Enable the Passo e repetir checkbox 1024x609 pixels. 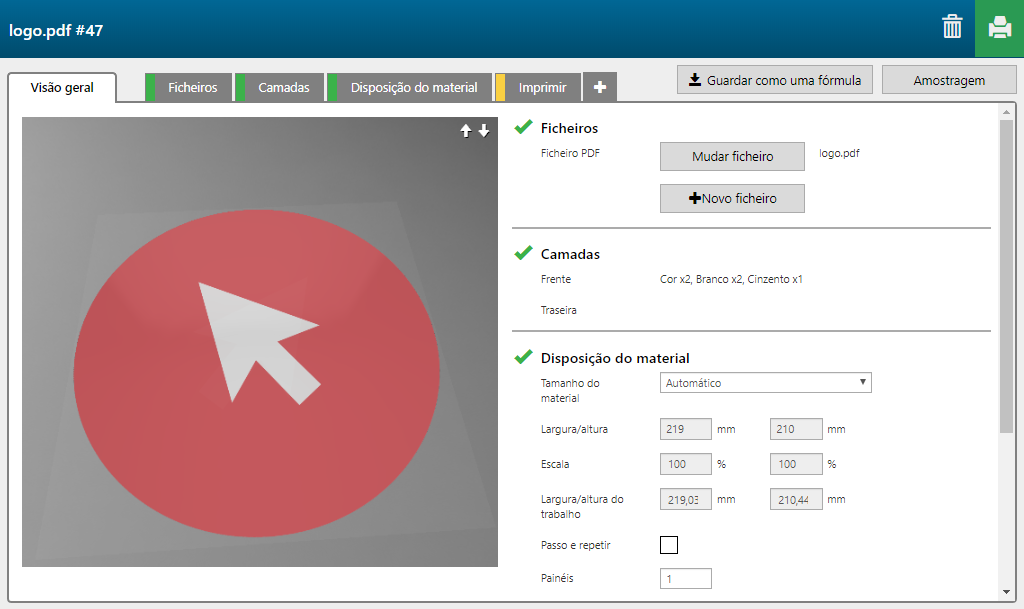[669, 545]
